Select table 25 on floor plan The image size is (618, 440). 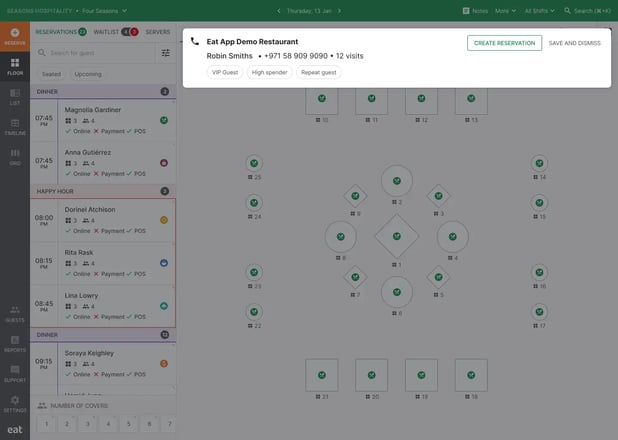coord(254,163)
